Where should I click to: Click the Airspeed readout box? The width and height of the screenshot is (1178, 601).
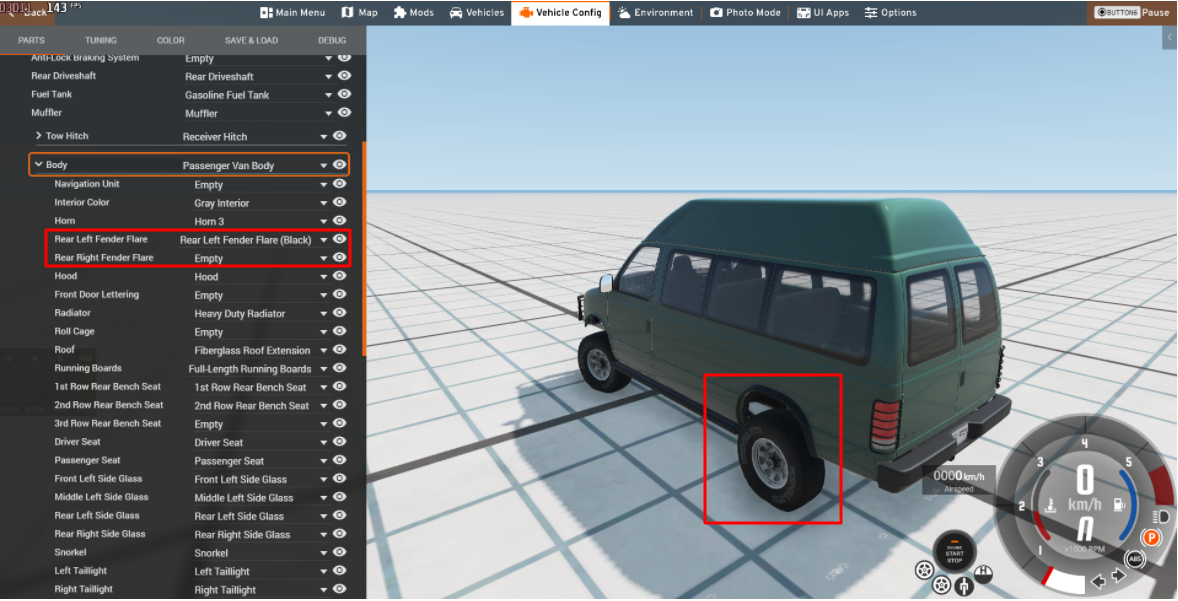(x=959, y=480)
